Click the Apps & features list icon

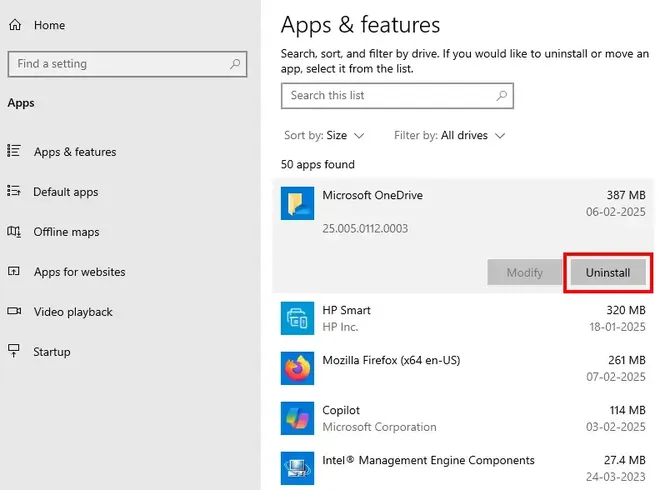13,151
